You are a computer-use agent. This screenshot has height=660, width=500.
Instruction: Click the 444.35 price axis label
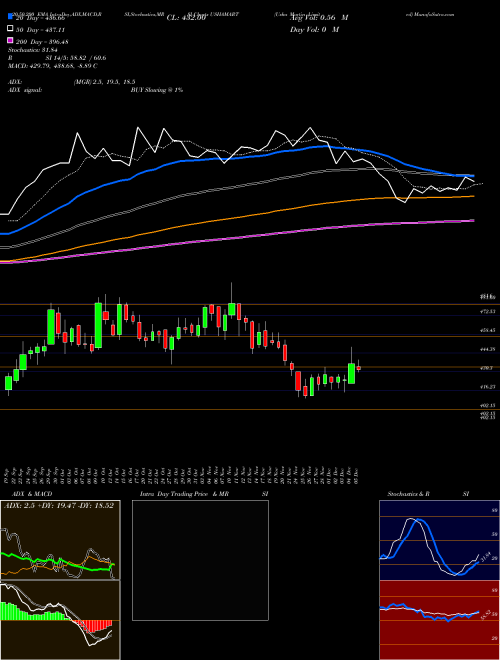tap(488, 349)
